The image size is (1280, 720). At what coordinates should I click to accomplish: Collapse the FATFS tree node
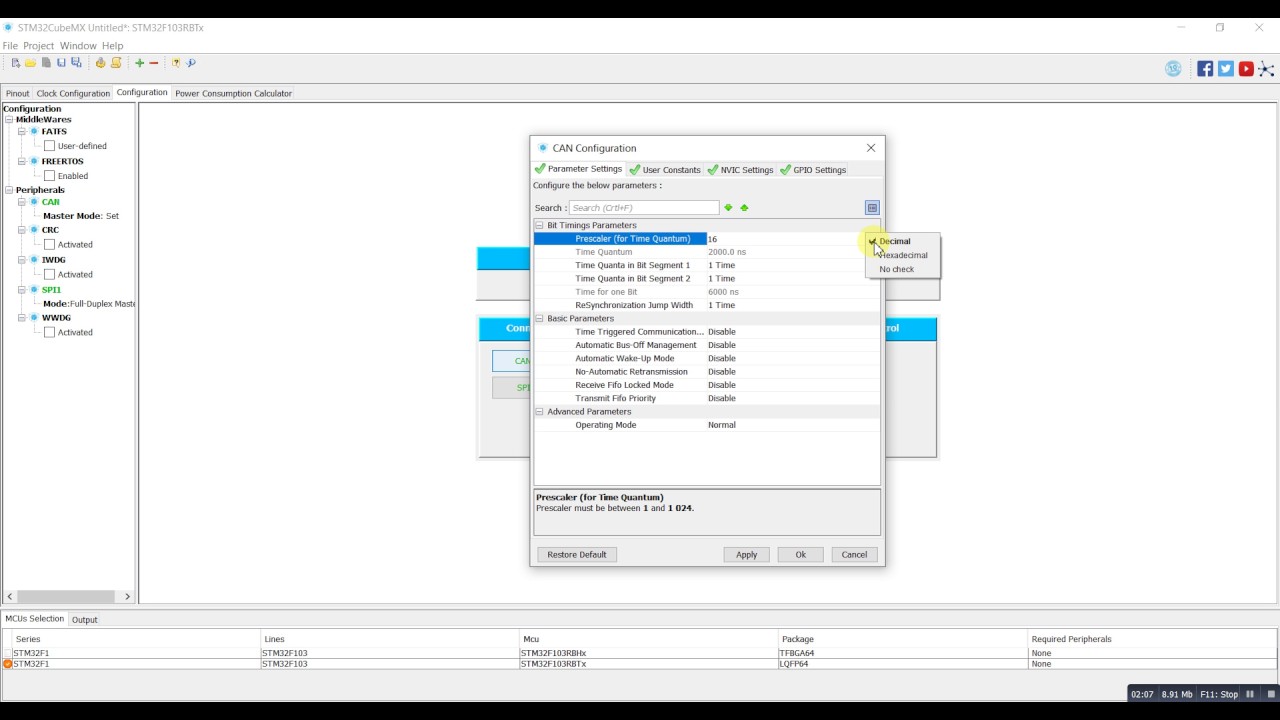pyautogui.click(x=21, y=132)
